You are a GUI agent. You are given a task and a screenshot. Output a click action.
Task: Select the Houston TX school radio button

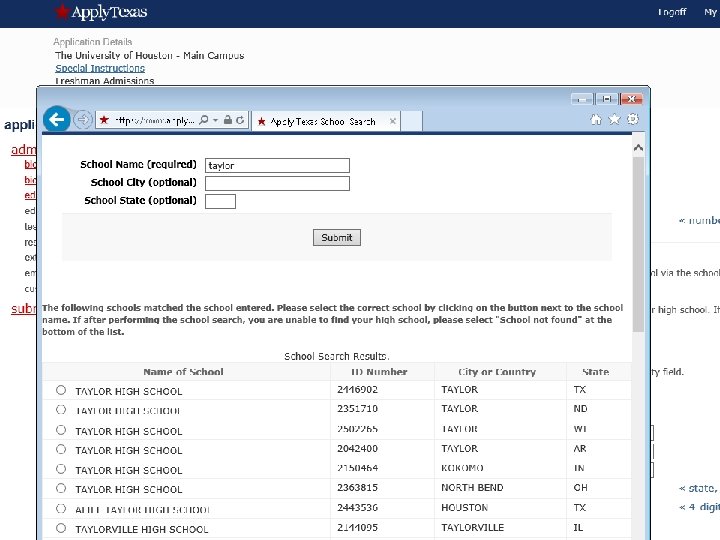point(61,508)
